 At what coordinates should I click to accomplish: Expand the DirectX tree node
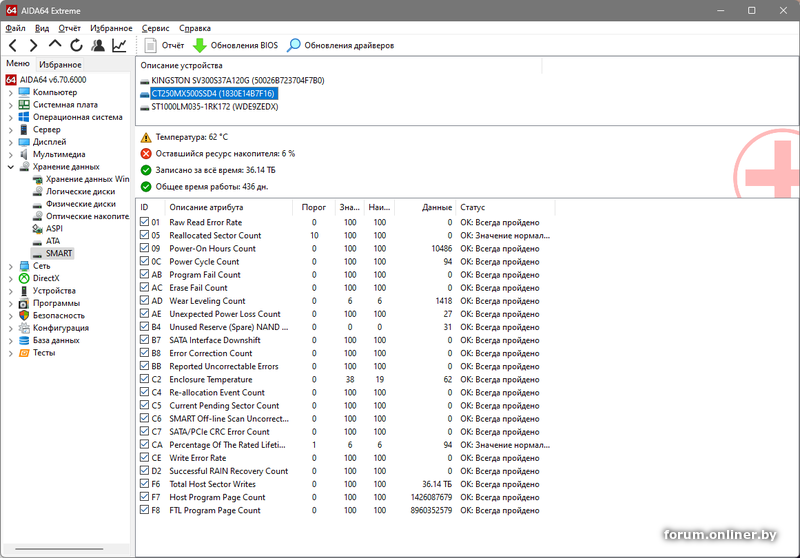[x=11, y=278]
